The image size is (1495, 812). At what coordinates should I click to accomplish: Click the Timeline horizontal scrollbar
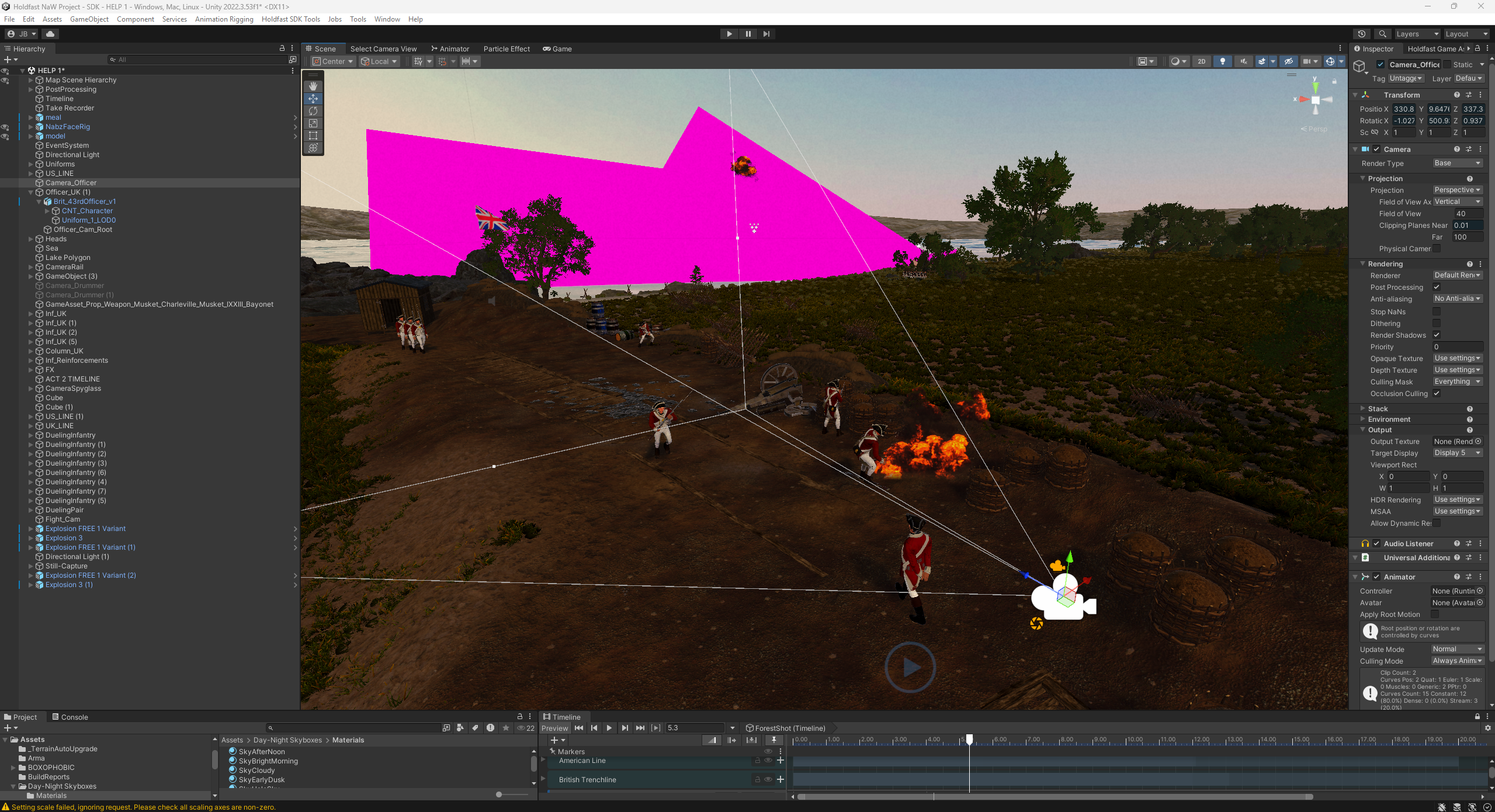[x=1055, y=796]
